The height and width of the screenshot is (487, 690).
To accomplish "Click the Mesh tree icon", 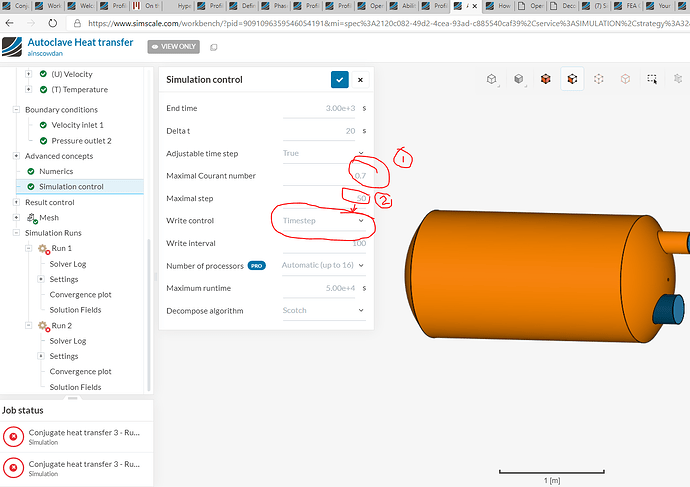I will point(32,218).
